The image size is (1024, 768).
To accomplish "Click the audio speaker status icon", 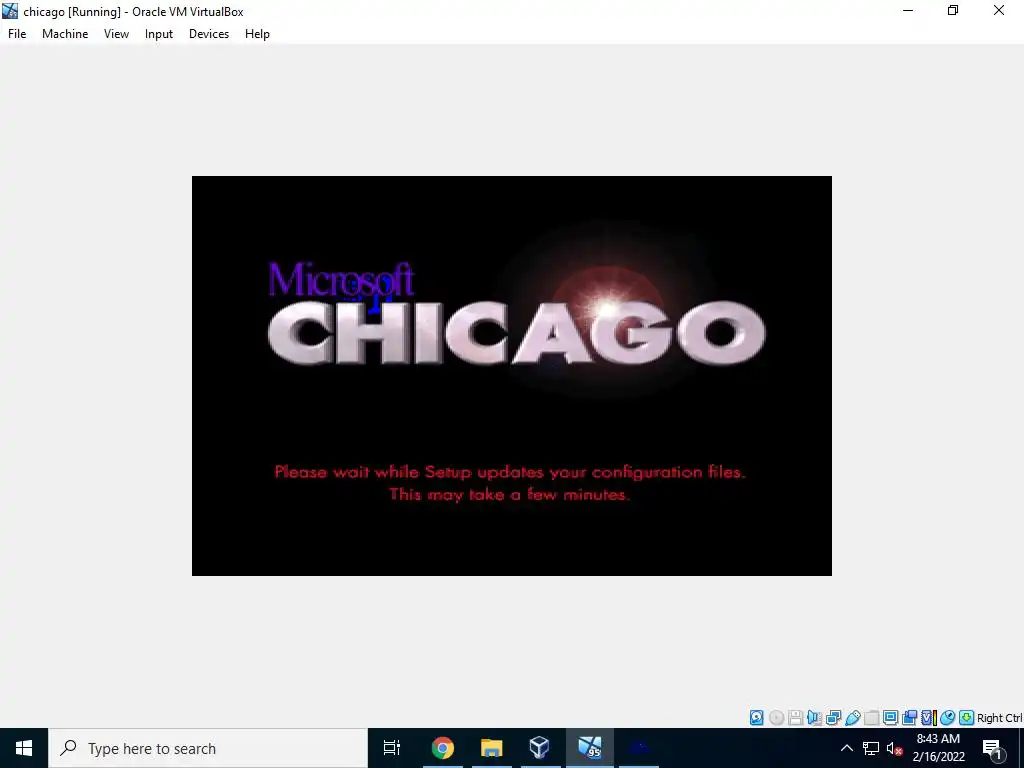I will 814,718.
